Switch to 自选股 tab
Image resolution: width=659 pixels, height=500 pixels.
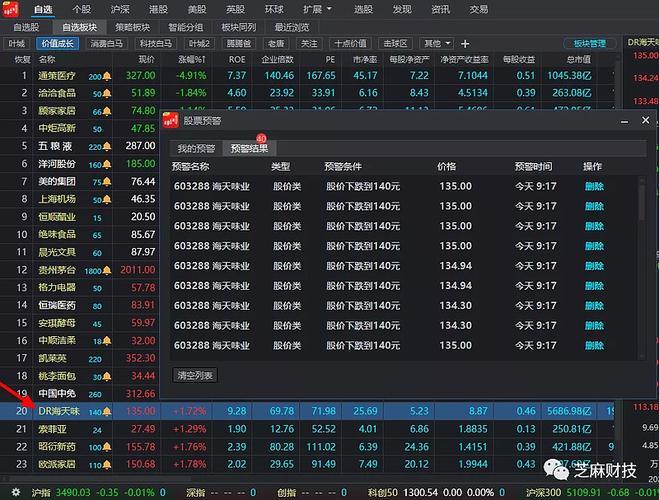click(x=26, y=27)
